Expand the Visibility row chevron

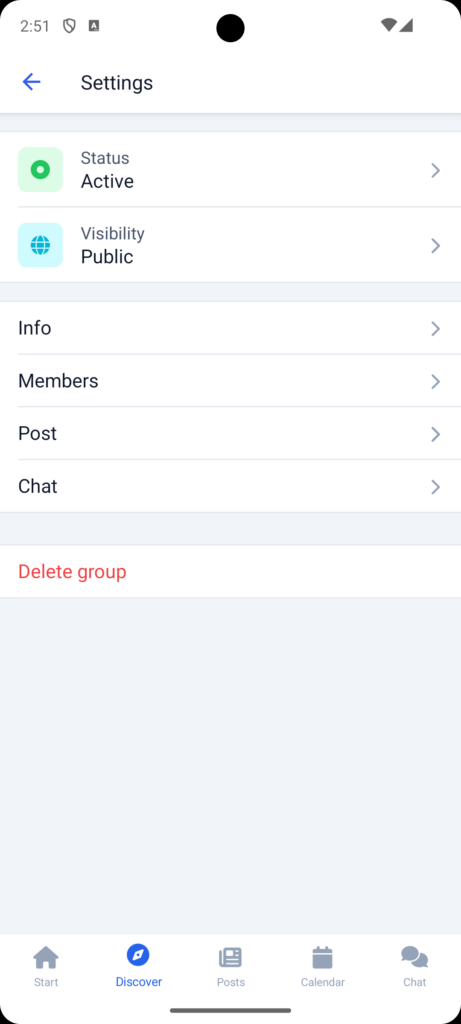[436, 246]
